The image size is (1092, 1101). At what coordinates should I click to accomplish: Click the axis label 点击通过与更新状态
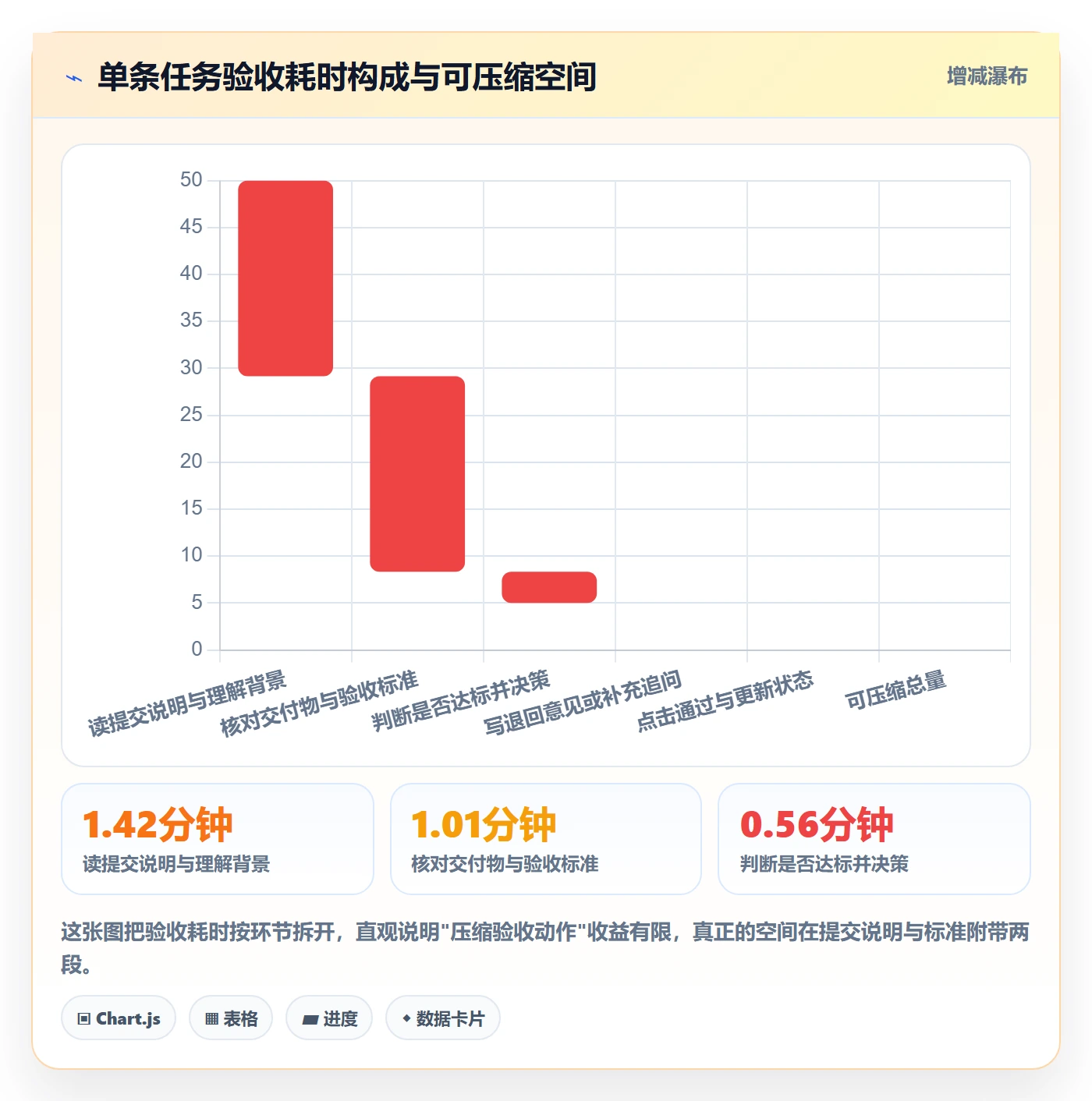point(725,701)
